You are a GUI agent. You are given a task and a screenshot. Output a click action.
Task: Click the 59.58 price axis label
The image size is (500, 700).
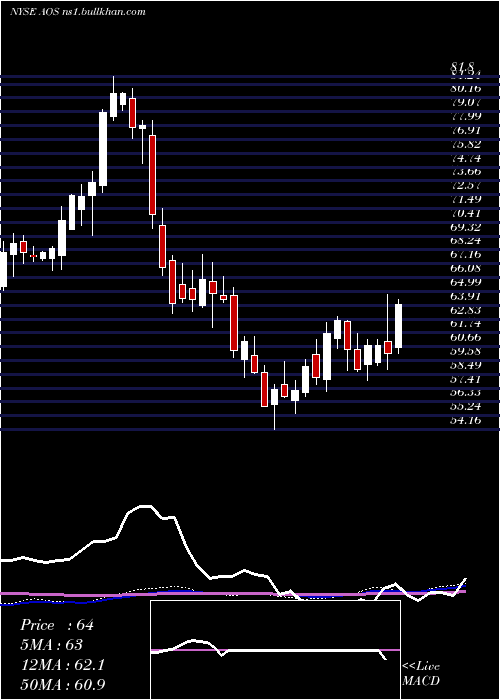(466, 351)
